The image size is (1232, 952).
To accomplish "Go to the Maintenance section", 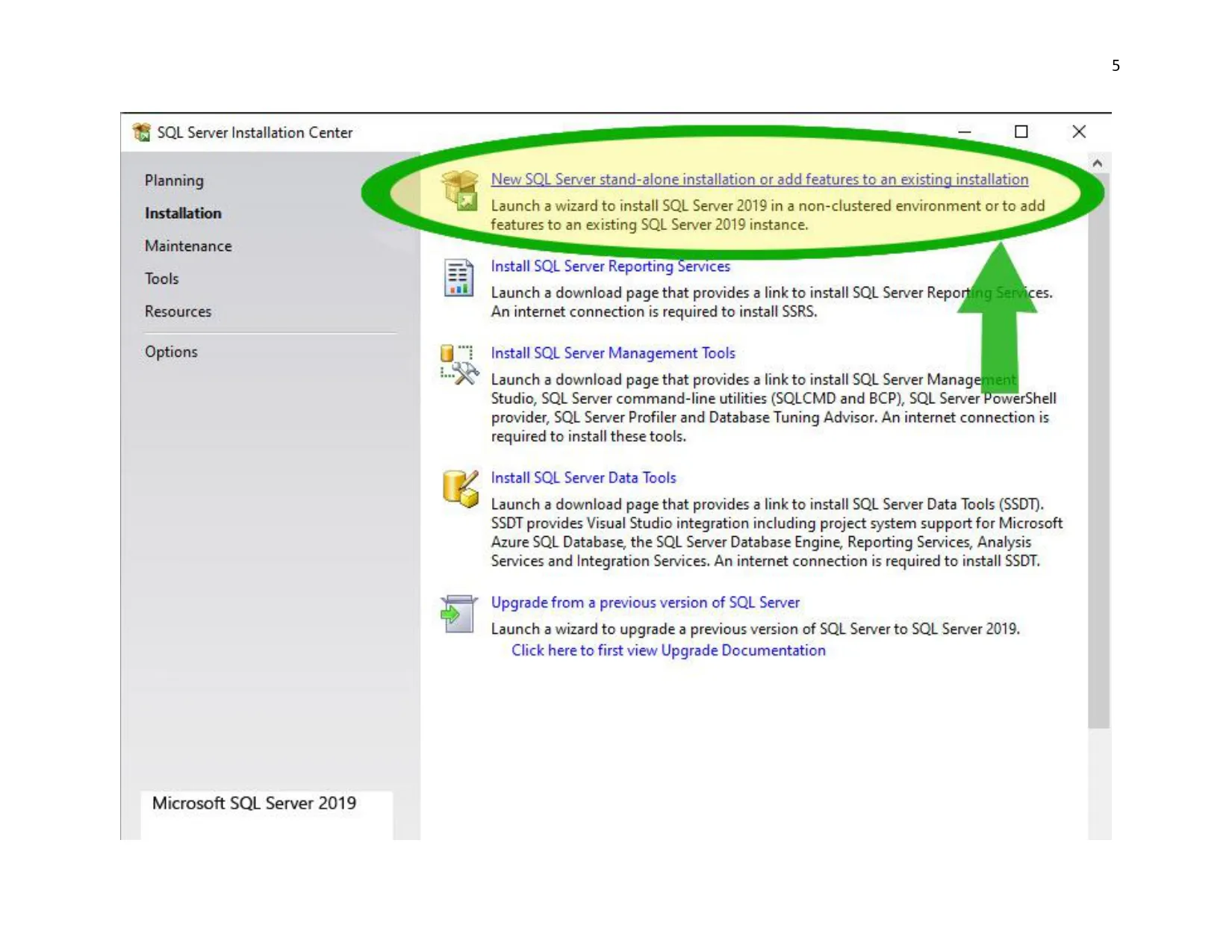I will pyautogui.click(x=188, y=246).
